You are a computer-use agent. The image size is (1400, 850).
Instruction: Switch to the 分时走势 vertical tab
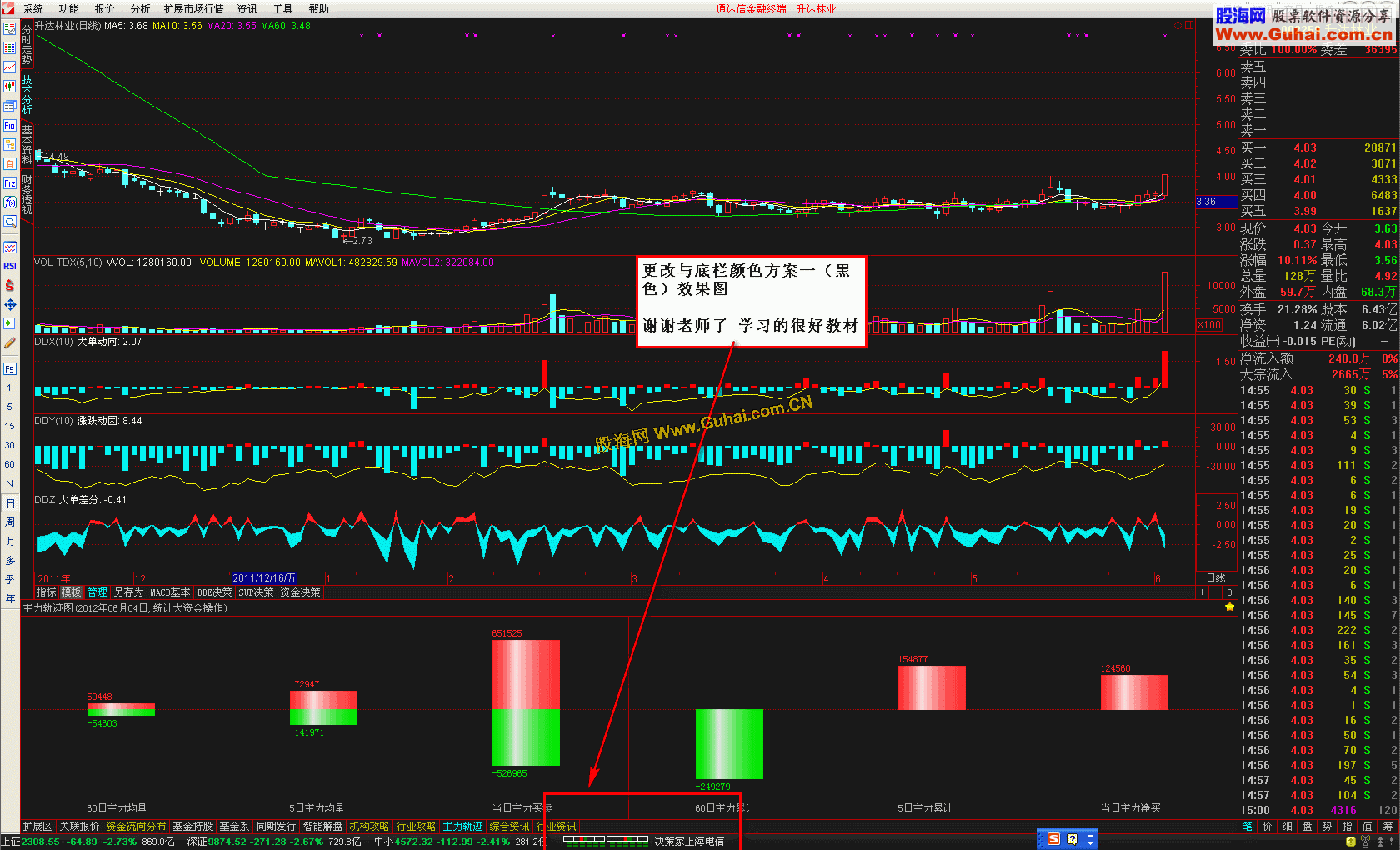click(27, 44)
